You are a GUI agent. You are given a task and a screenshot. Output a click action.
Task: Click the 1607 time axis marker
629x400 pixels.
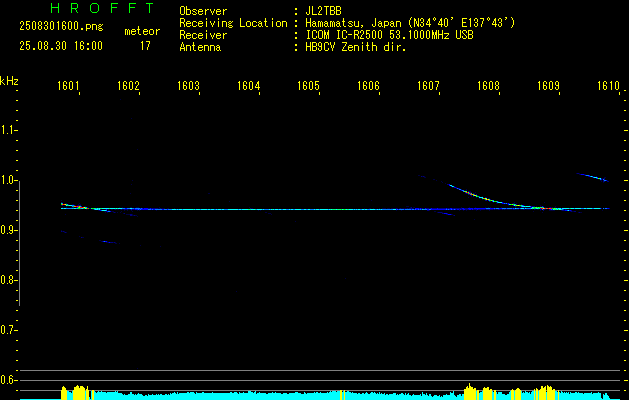pos(428,86)
